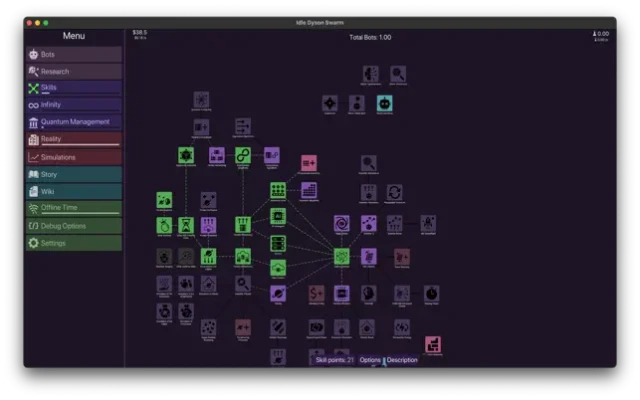
Task: Select the stopwatch skill node
Action: (x=431, y=293)
